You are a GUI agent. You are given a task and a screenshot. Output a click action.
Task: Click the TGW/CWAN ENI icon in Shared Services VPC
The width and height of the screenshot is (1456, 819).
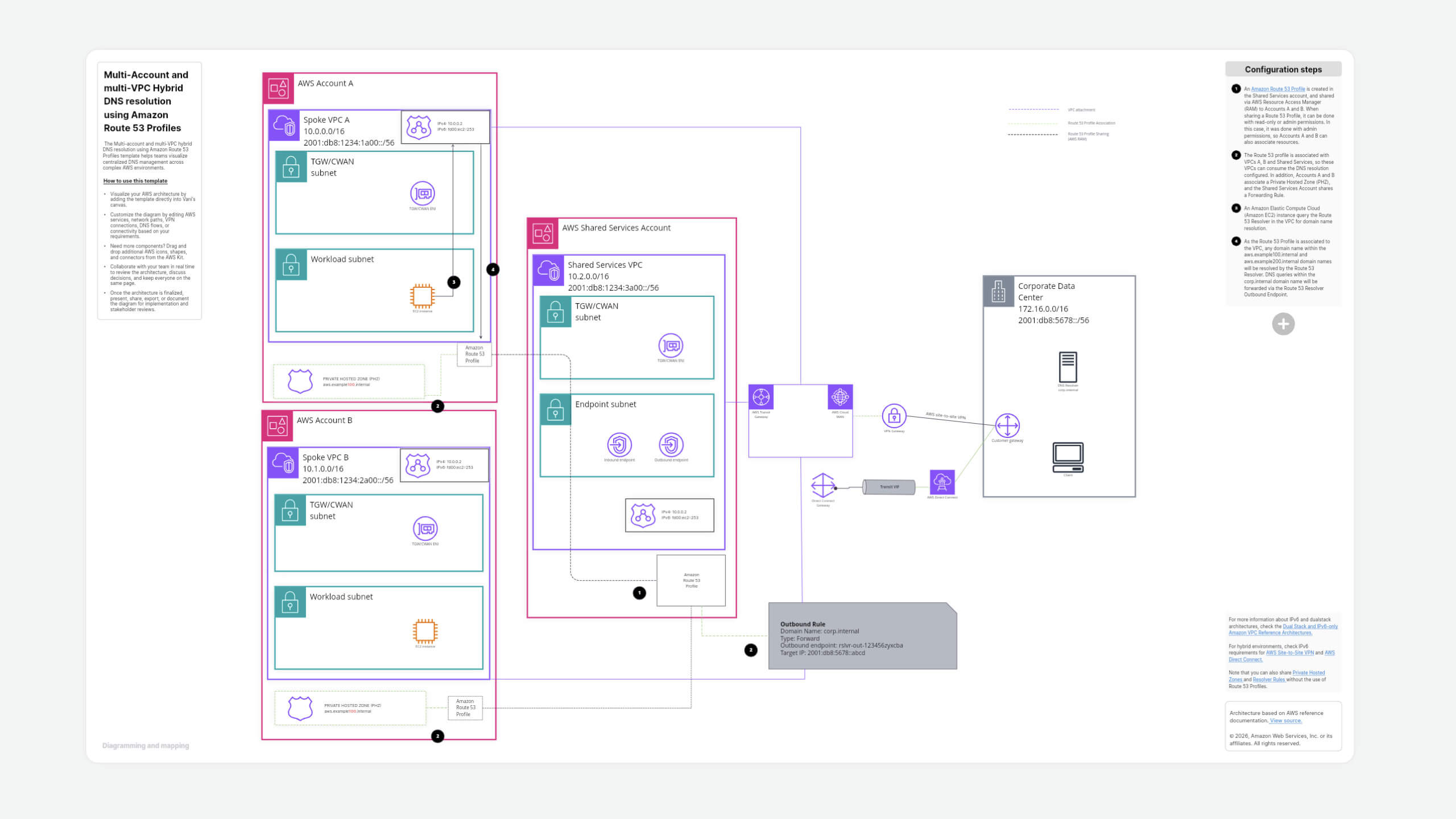(671, 345)
